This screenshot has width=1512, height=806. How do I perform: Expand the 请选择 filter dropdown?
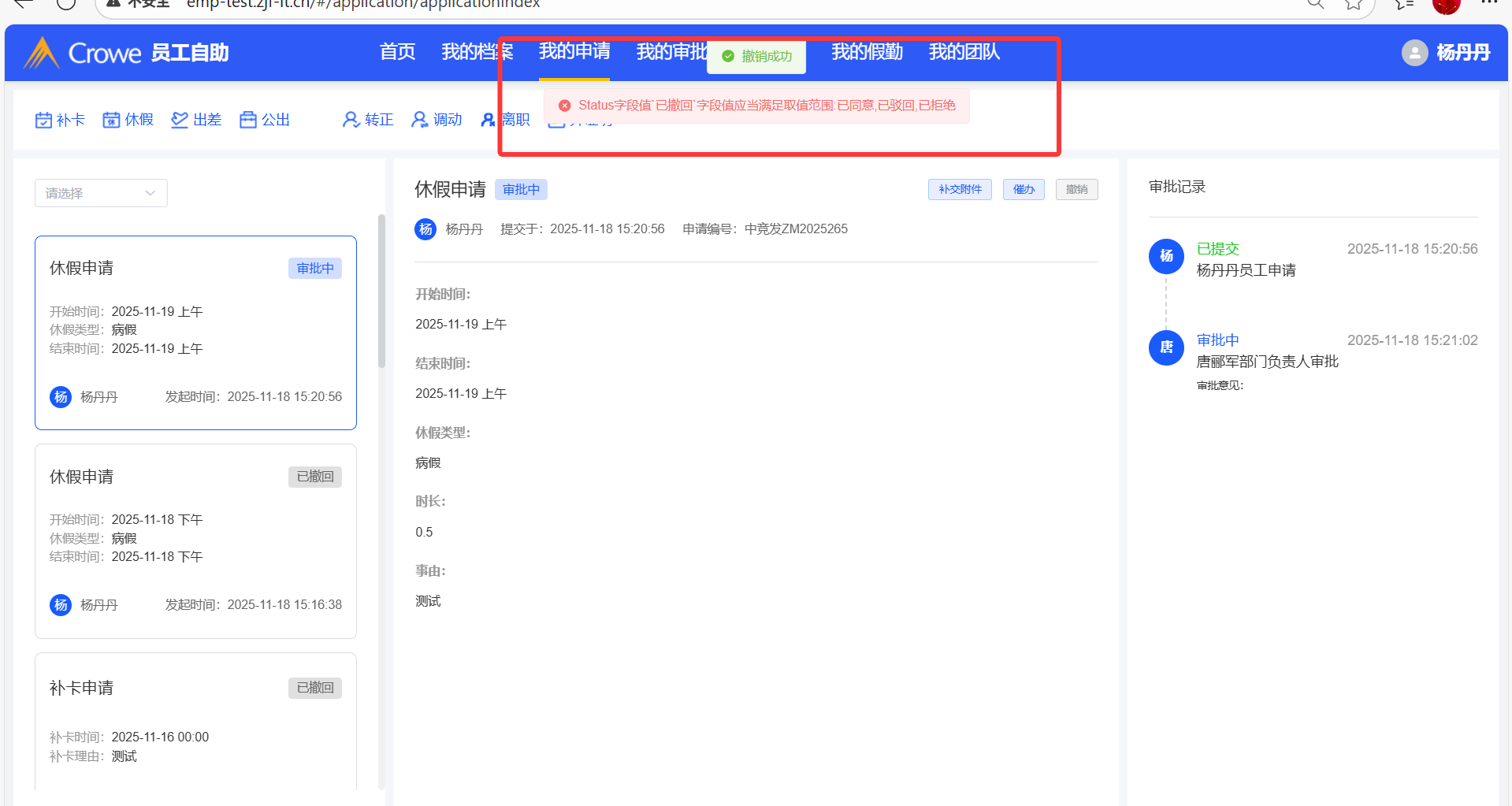(101, 193)
